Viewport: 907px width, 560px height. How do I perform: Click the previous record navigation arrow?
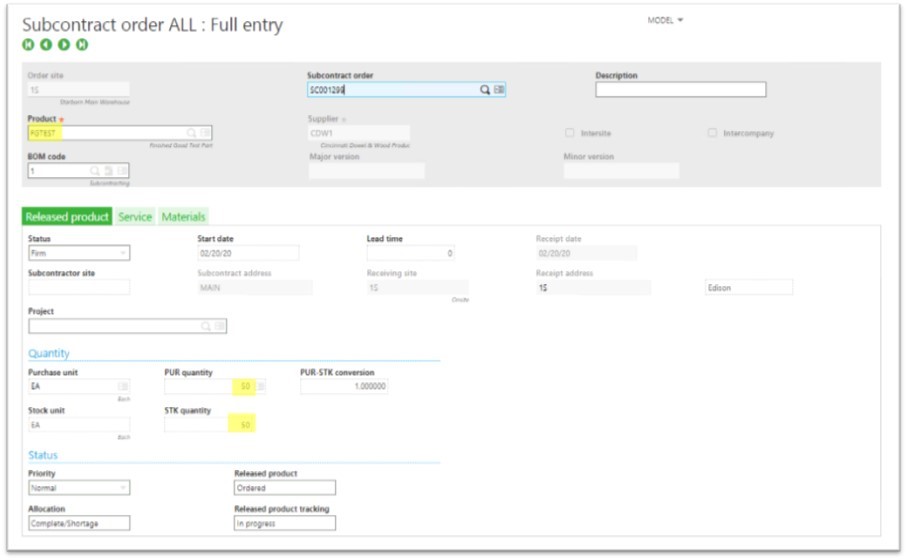[x=46, y=44]
